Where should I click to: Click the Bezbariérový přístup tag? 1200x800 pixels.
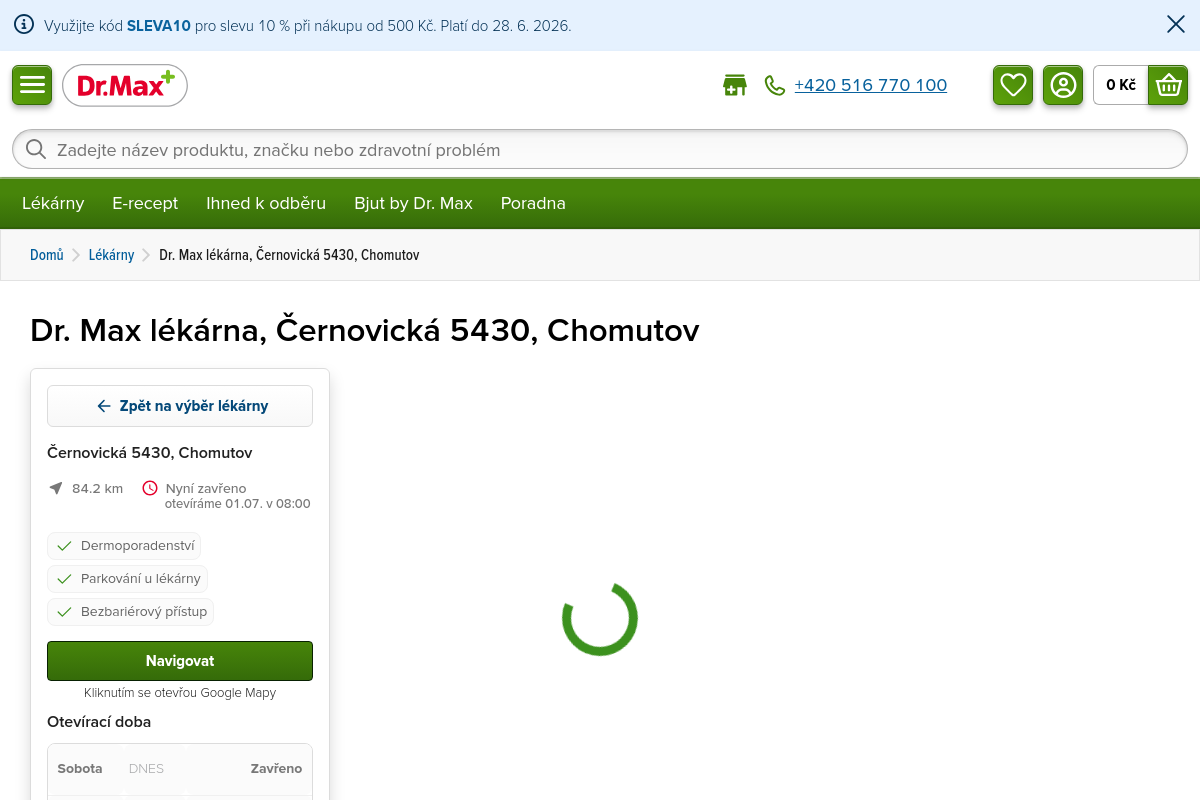pos(130,612)
